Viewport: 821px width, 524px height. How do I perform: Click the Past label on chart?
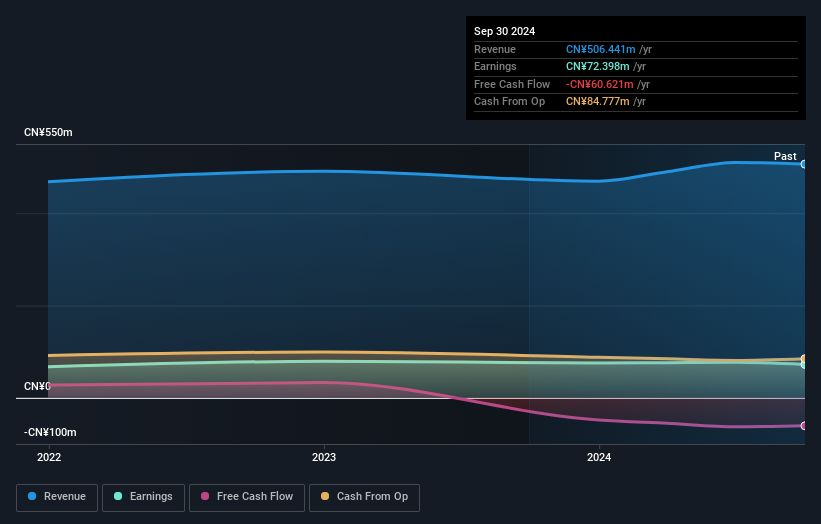785,156
